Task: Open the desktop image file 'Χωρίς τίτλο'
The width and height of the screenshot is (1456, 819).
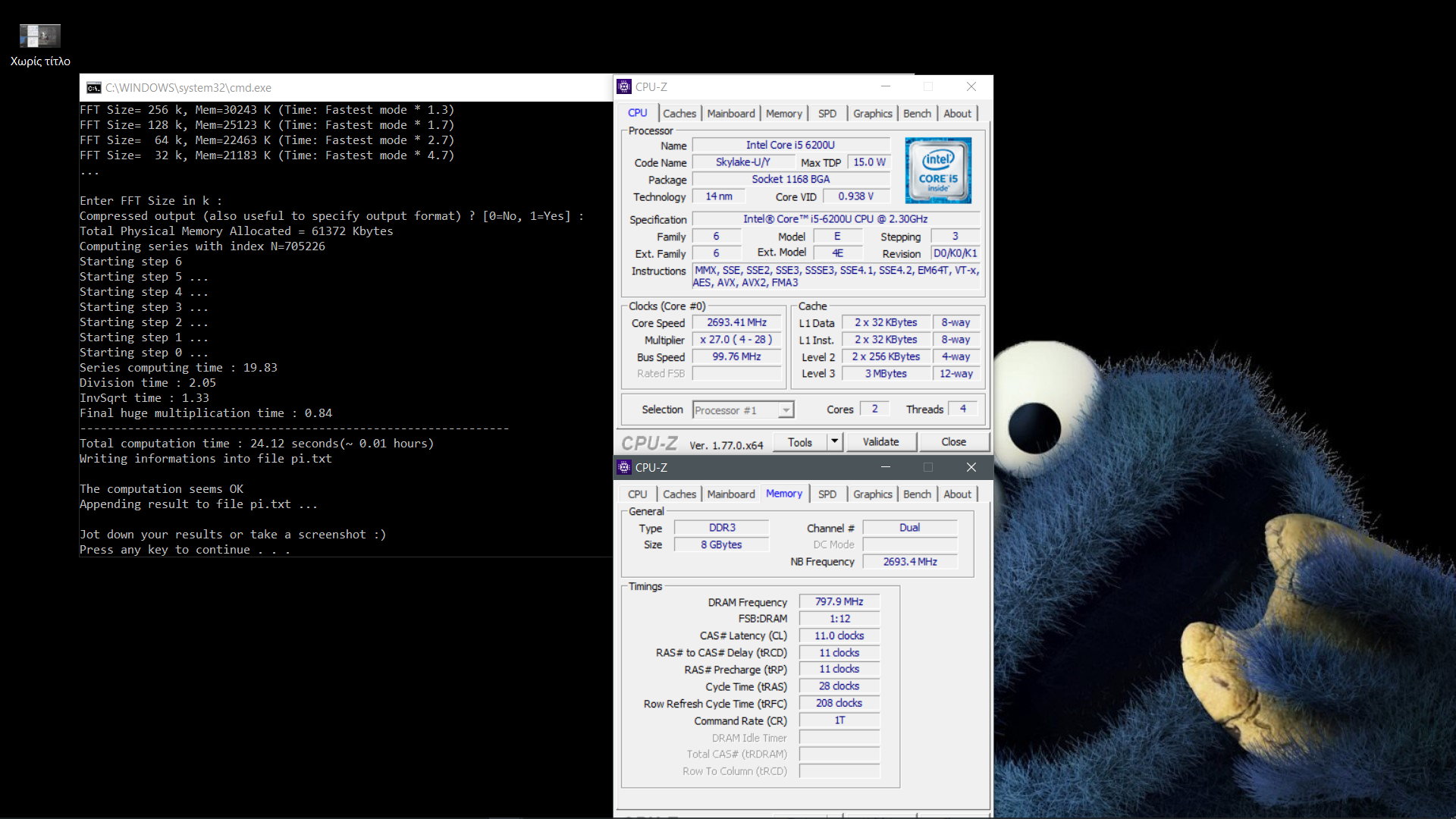Action: (40, 45)
